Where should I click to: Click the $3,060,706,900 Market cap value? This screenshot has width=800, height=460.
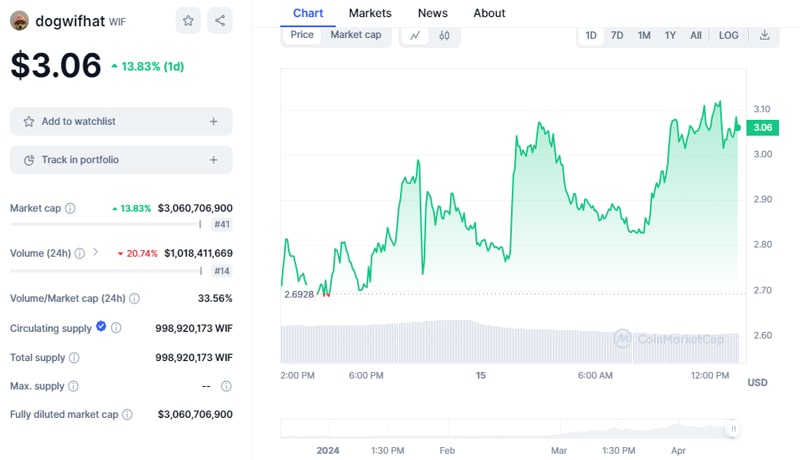195,208
